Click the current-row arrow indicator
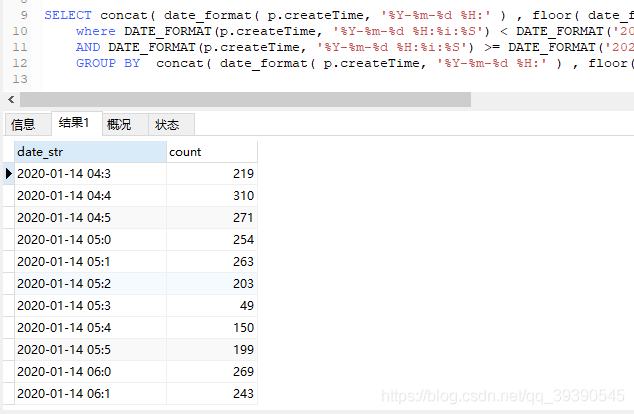634x414 pixels. pos(8,174)
